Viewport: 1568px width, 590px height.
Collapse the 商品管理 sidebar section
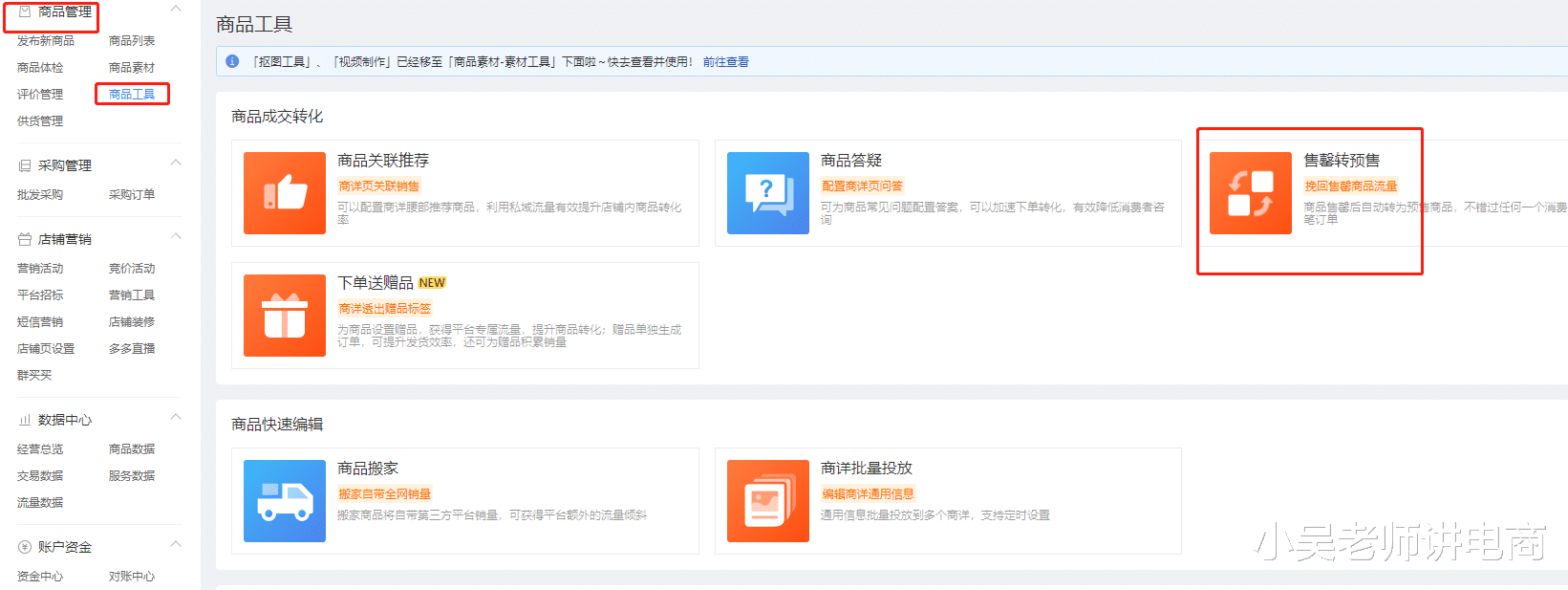[175, 9]
